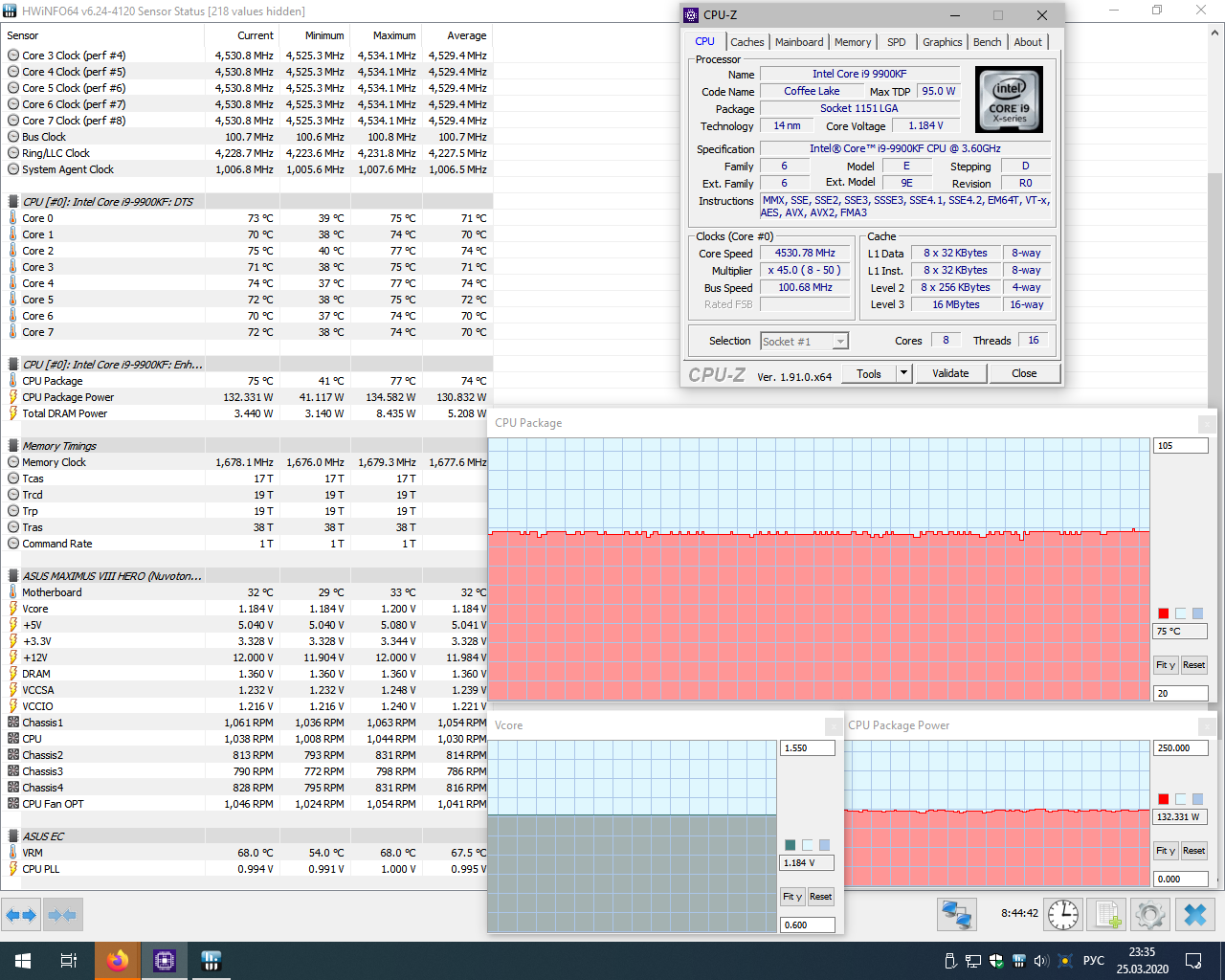The image size is (1225, 980).
Task: Start logging with the sheet-plus icon
Action: coord(1107,914)
